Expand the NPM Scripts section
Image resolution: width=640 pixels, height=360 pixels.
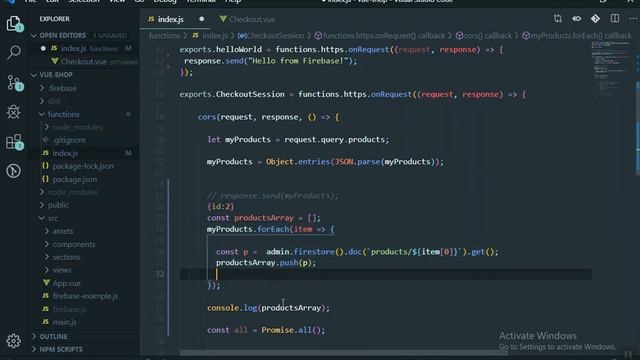tap(61, 349)
